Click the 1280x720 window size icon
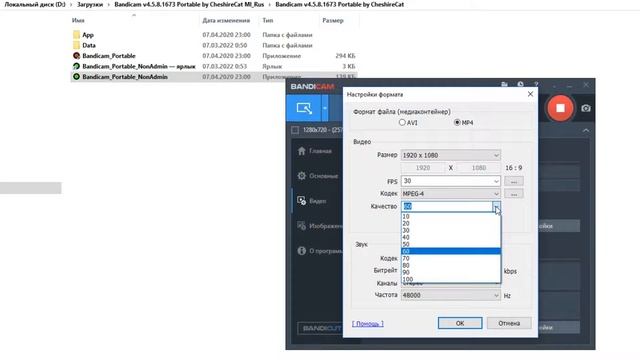This screenshot has height=360, width=640. tap(295, 130)
